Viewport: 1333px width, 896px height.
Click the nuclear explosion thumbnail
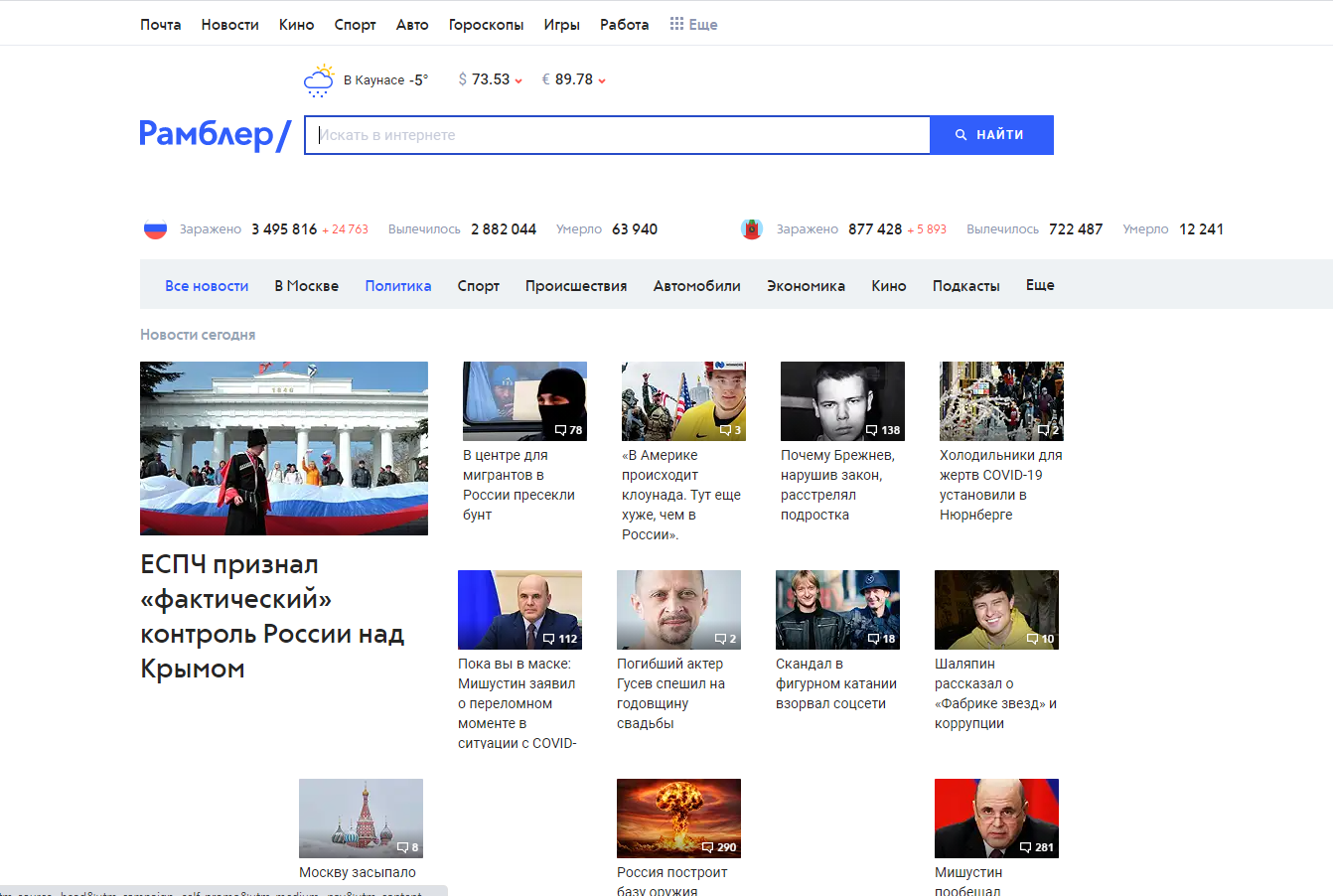(678, 819)
